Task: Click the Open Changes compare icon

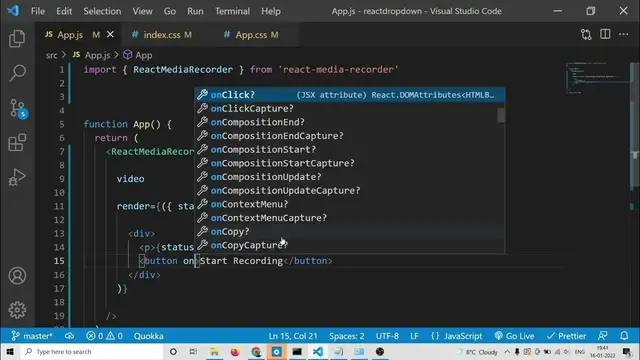Action: click(586, 35)
